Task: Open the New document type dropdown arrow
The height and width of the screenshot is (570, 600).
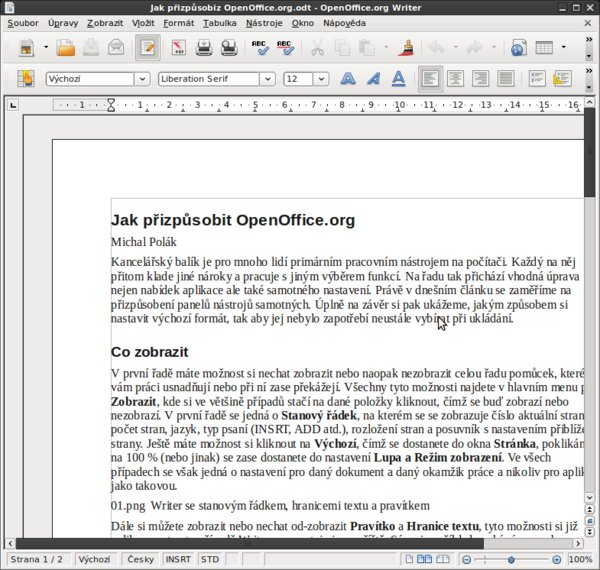Action: click(46, 47)
